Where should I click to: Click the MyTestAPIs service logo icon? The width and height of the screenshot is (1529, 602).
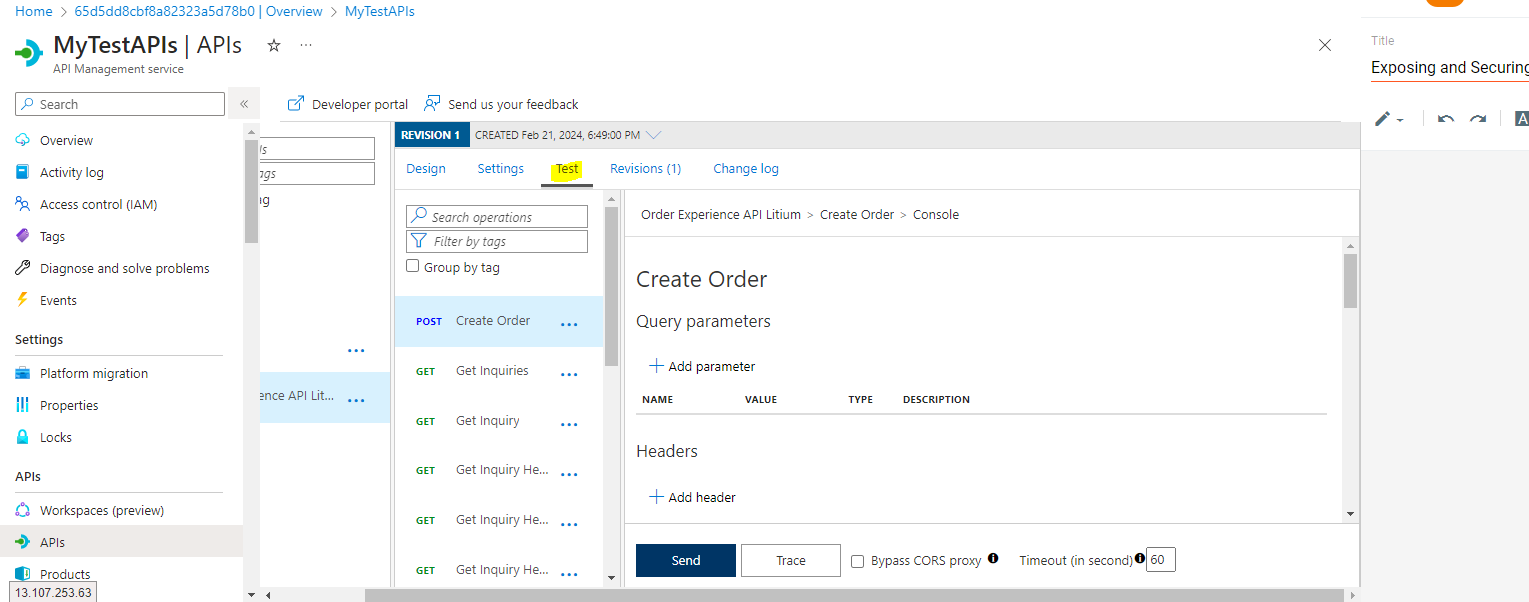tap(29, 52)
